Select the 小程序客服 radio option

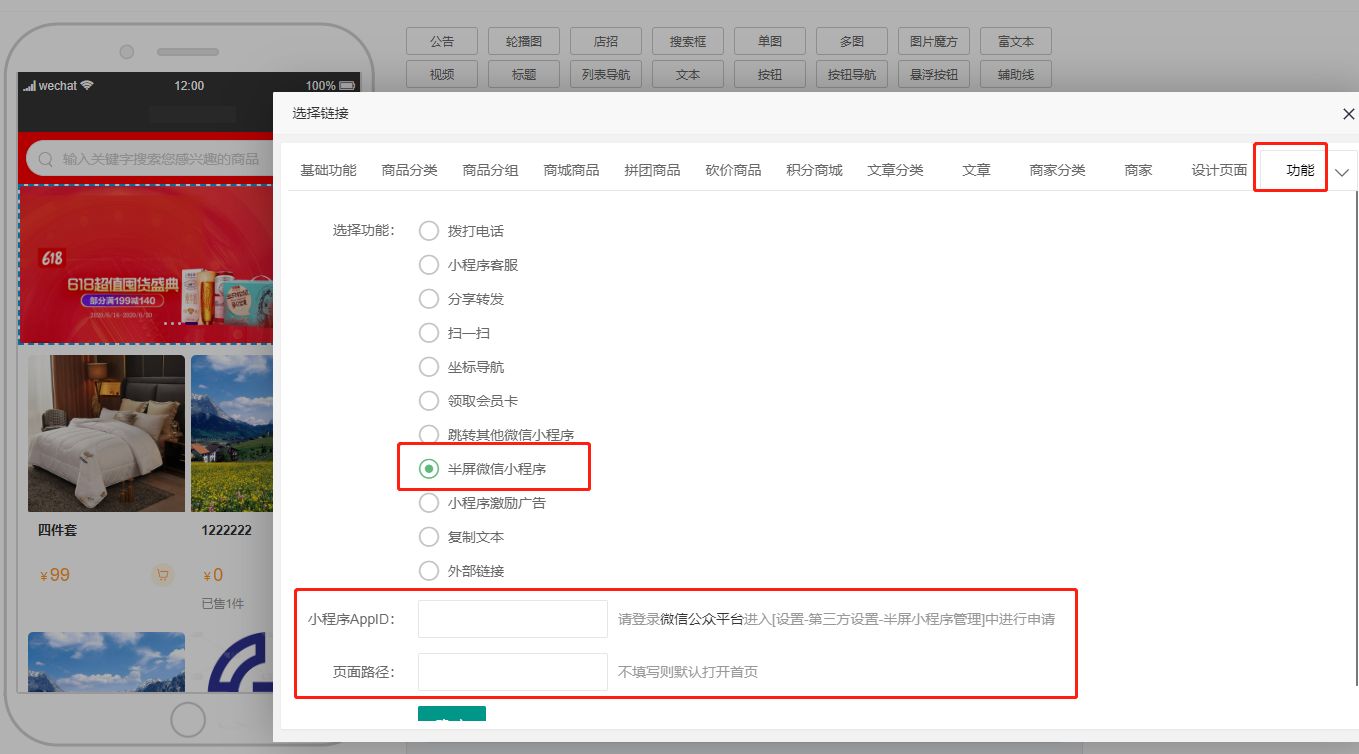[x=429, y=265]
